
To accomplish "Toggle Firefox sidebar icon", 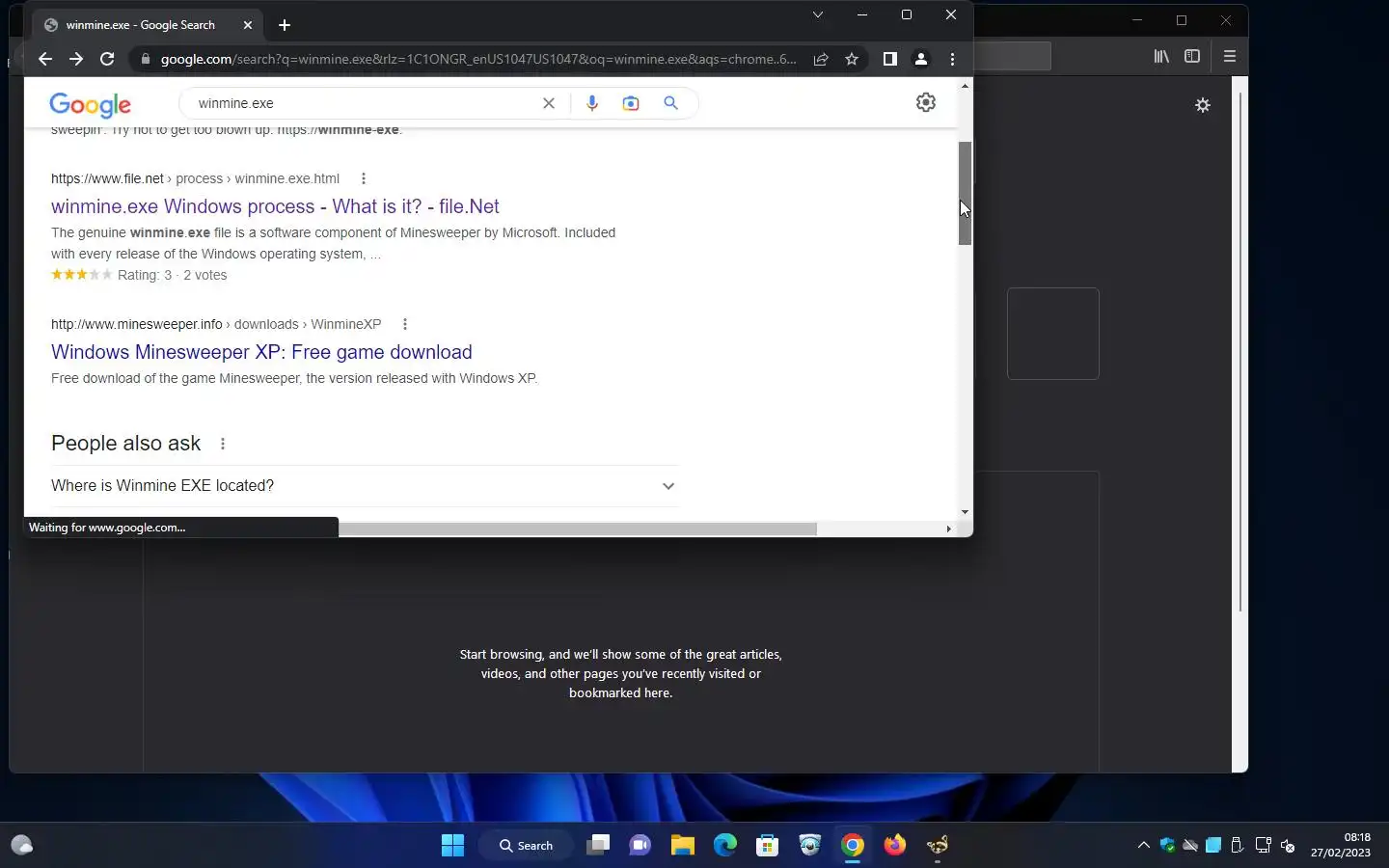I will (x=1192, y=57).
